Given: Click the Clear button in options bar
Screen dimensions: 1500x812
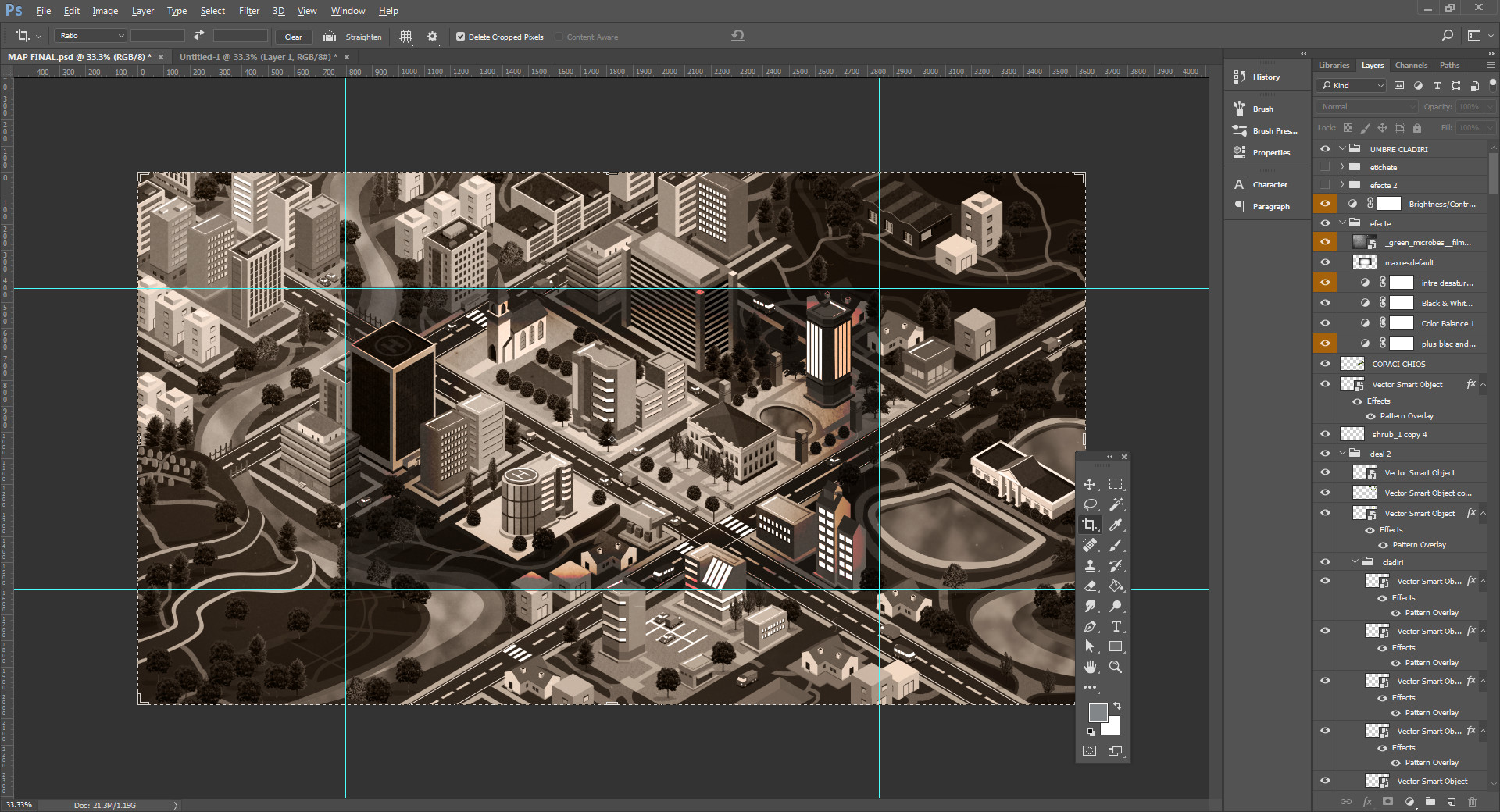Looking at the screenshot, I should pos(293,37).
